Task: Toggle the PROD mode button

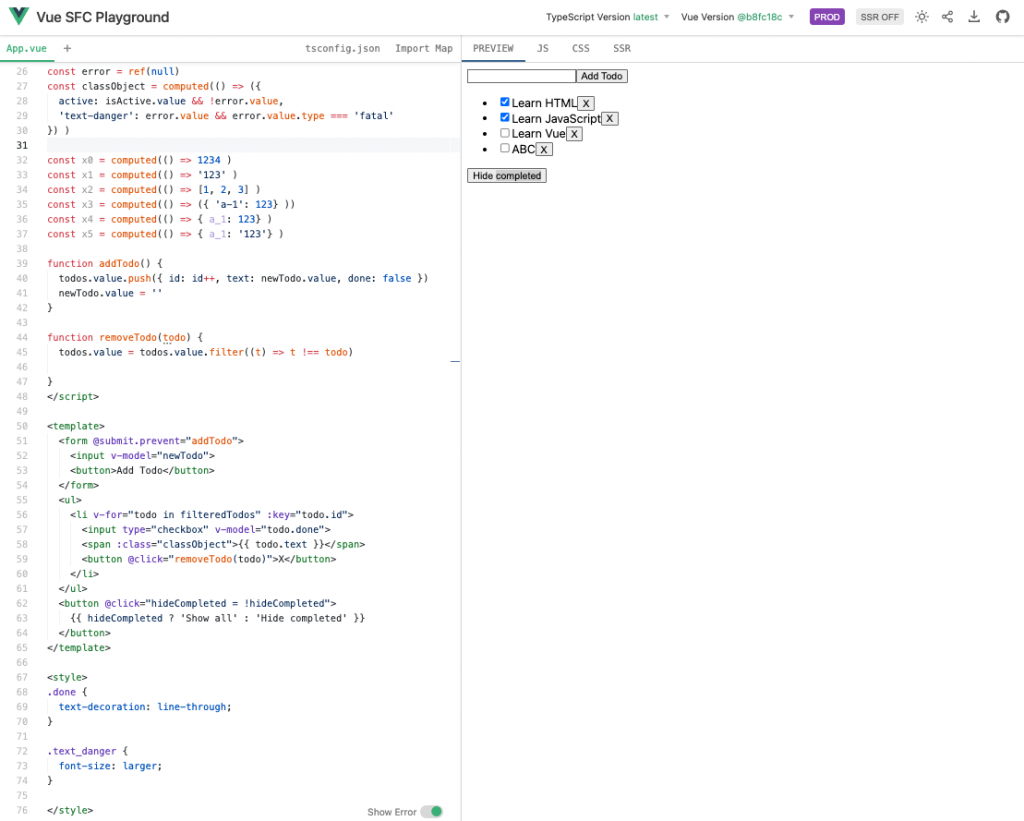Action: click(x=827, y=17)
